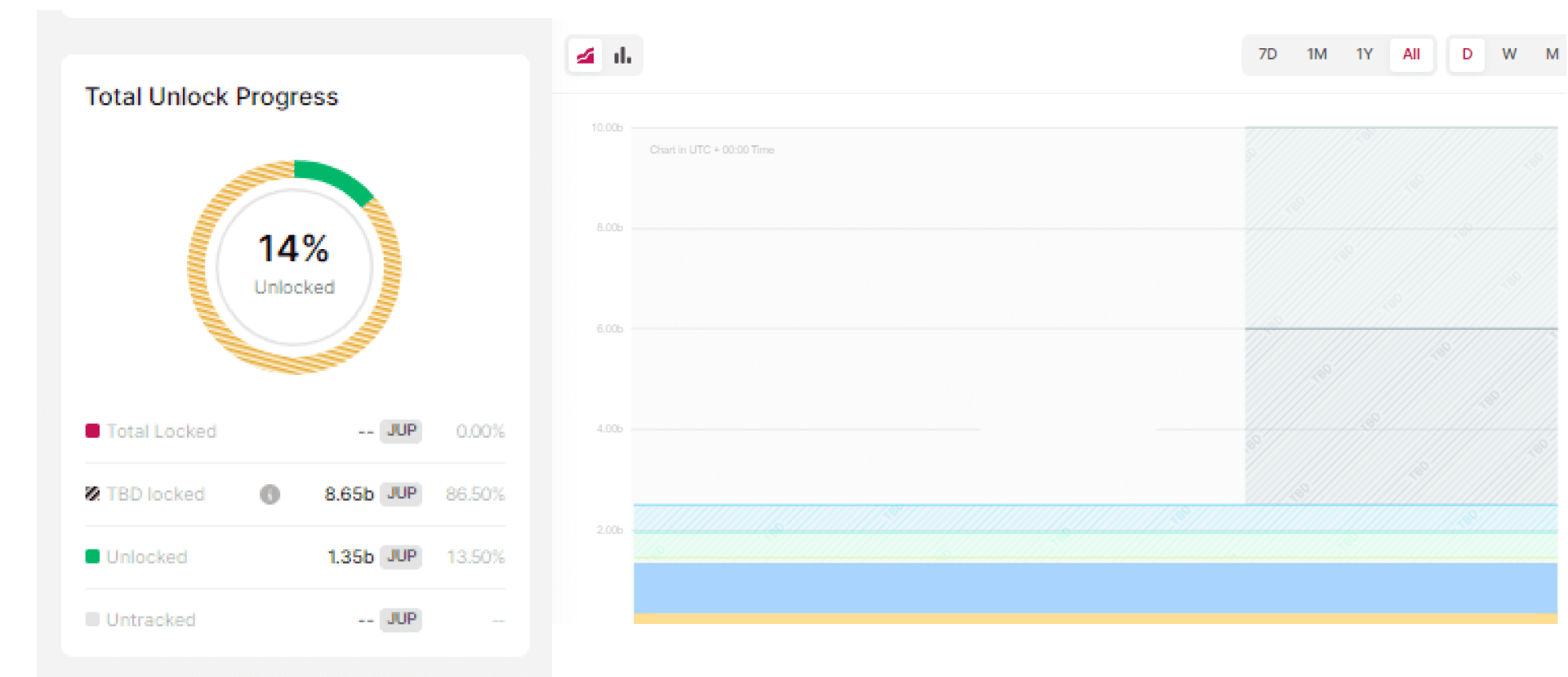The width and height of the screenshot is (1568, 677).
Task: Switch to the area chart view icon
Action: point(586,56)
